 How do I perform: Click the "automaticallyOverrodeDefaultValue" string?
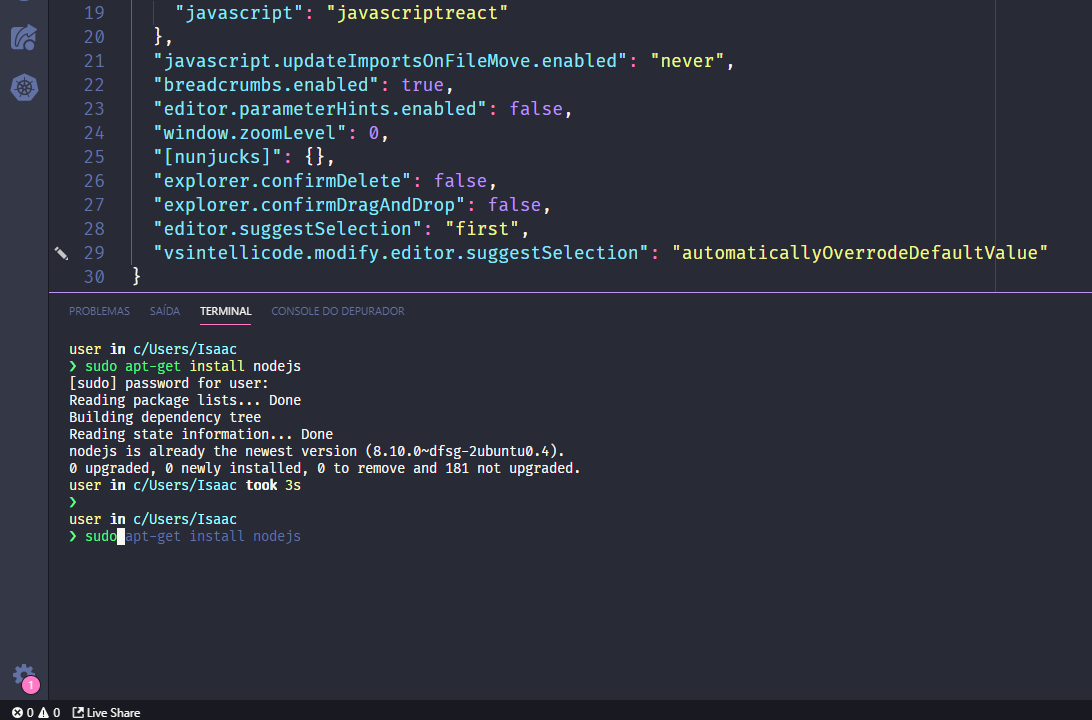pos(860,253)
